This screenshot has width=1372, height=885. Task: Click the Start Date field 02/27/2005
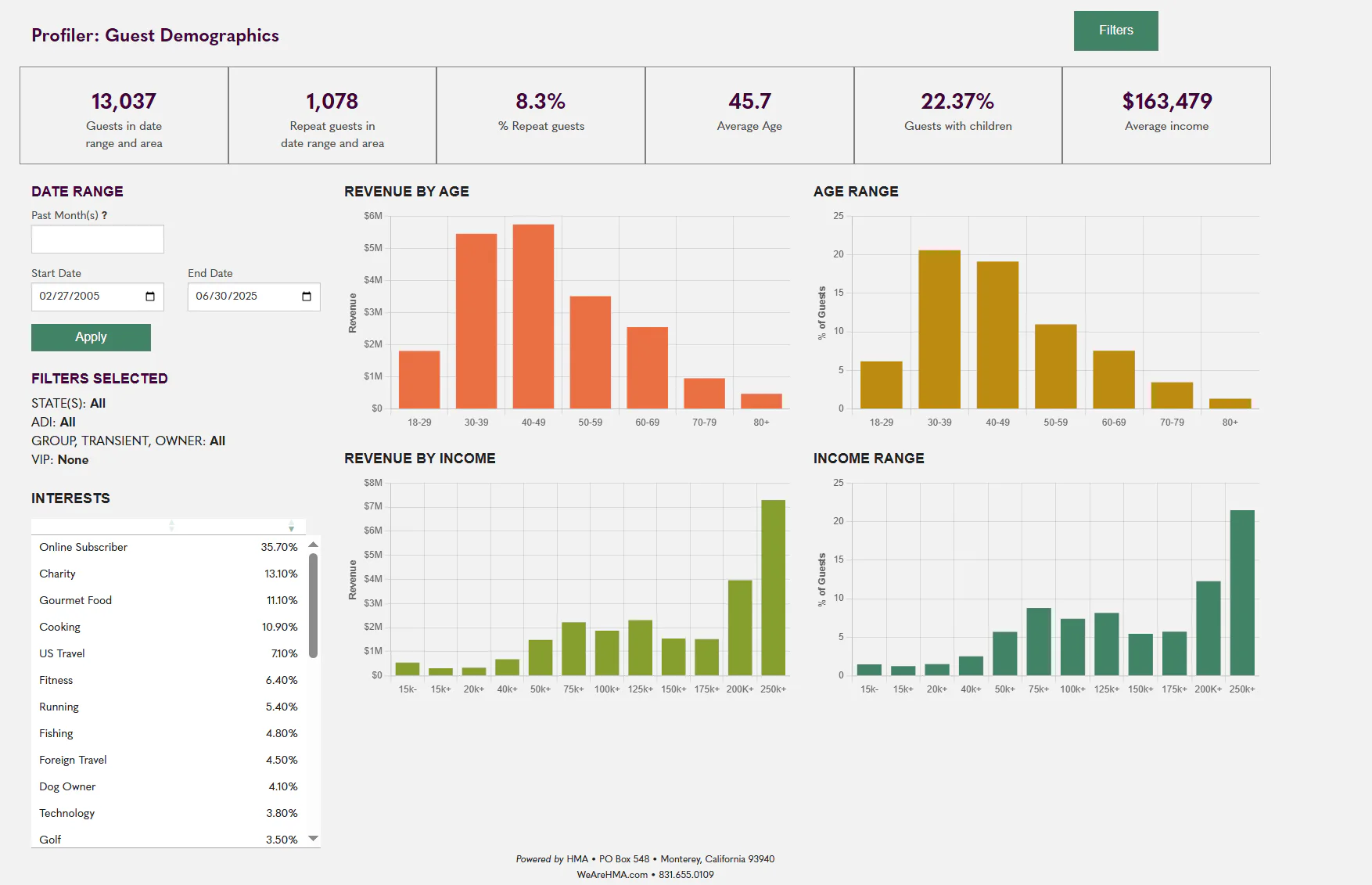(x=98, y=297)
